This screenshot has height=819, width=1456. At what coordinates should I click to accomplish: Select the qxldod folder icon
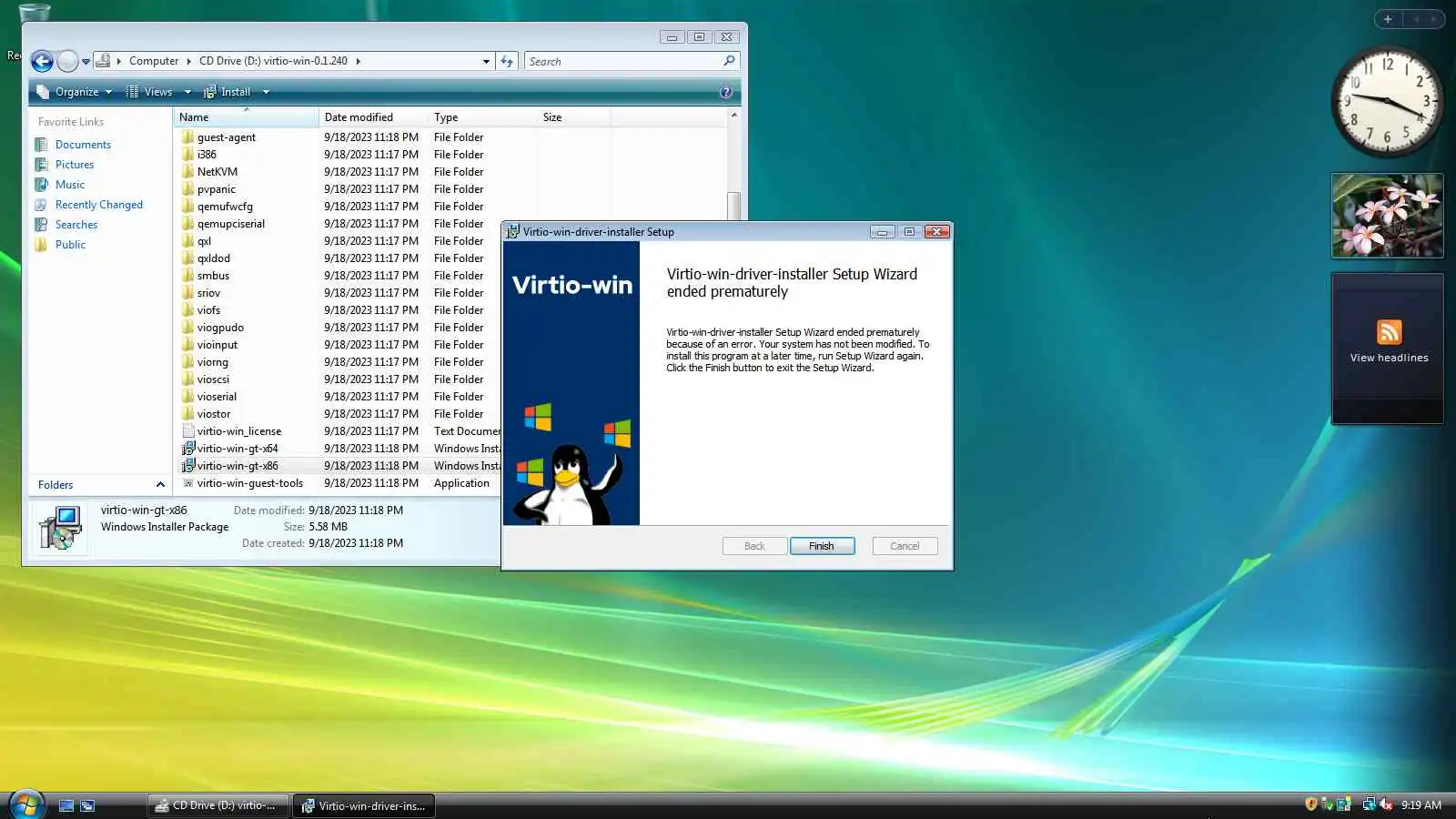tap(188, 258)
